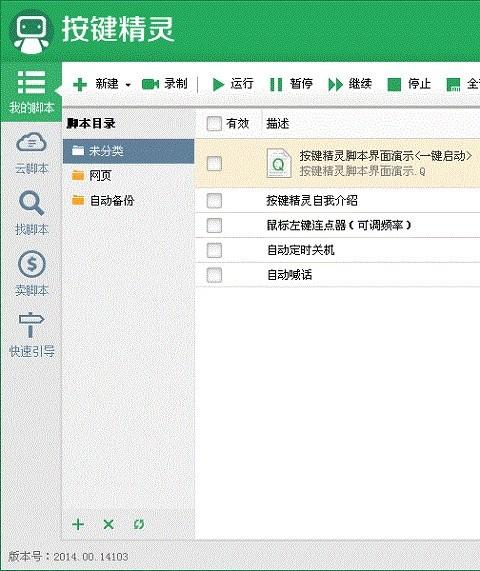This screenshot has width=480, height=571.
Task: Click the 按键精灵 robot logo
Action: 31,32
